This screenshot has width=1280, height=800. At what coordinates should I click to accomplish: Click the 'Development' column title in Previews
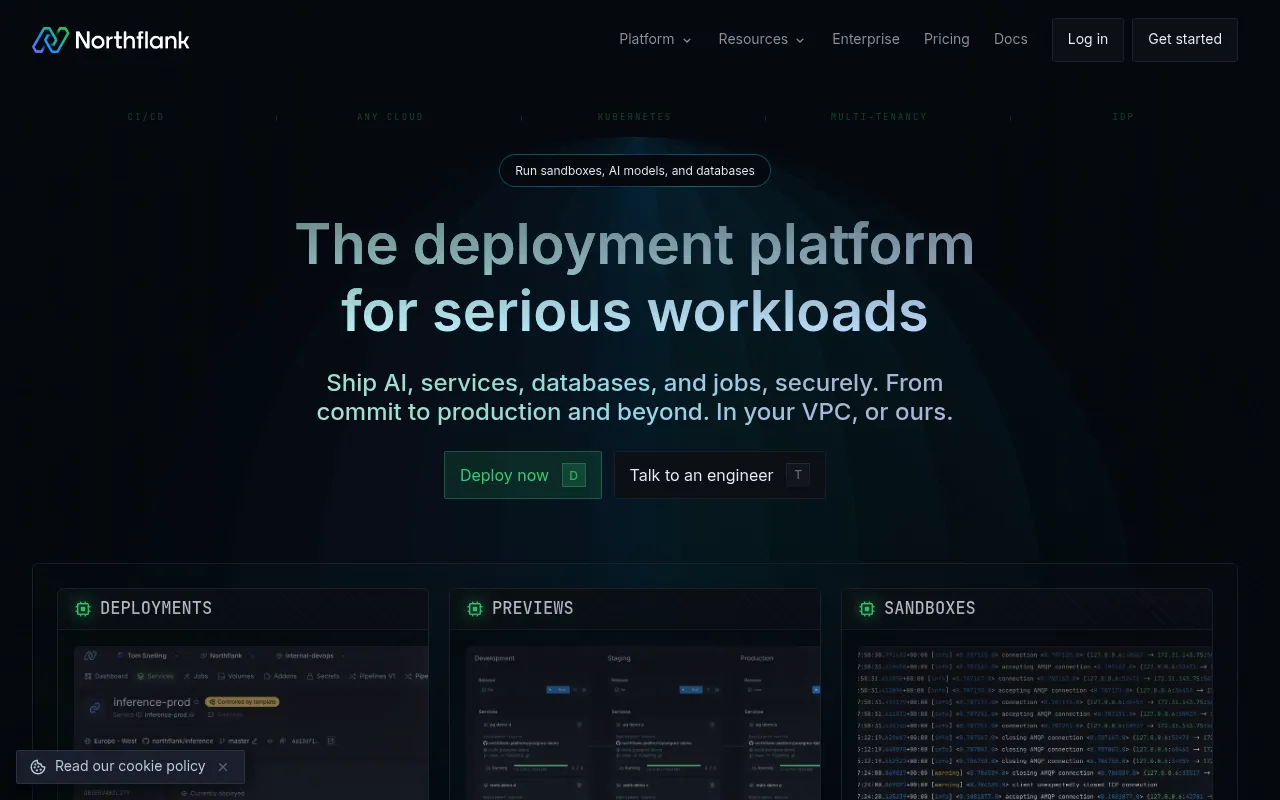tap(494, 658)
